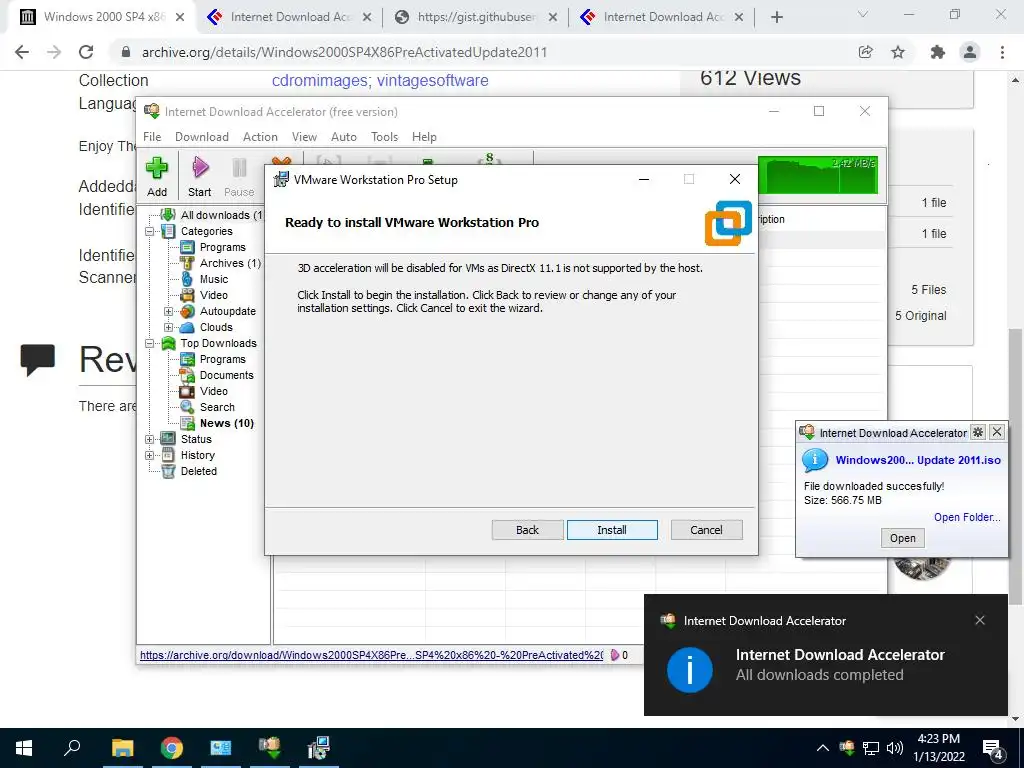Viewport: 1024px width, 768px height.
Task: Select the Clouds tree item
Action: click(x=216, y=327)
